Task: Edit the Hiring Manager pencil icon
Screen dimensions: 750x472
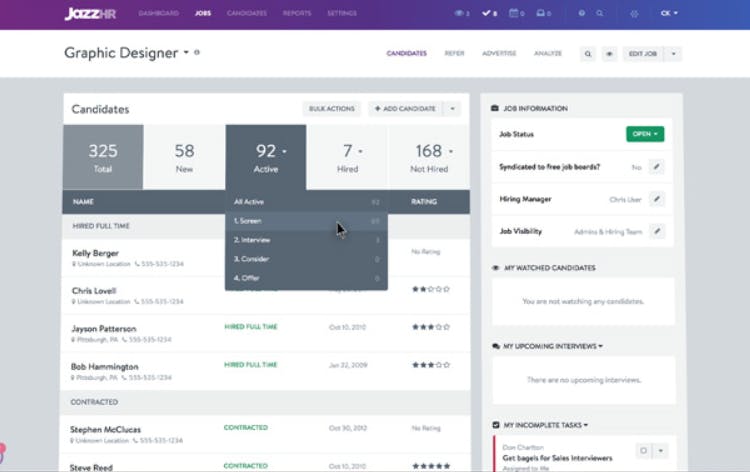Action: pos(657,199)
